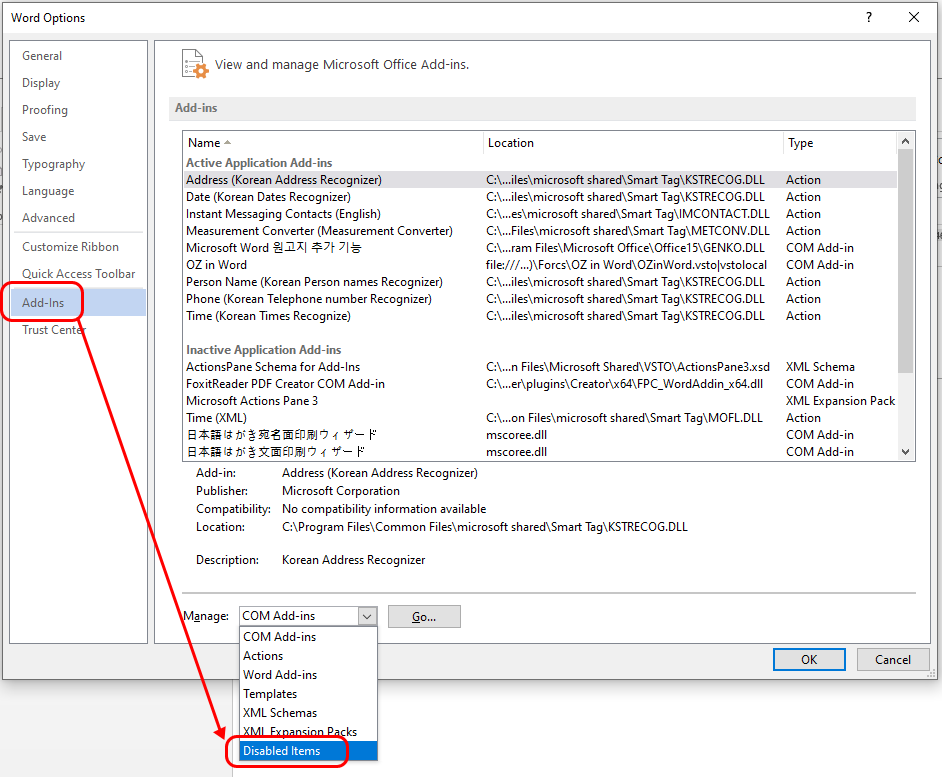Select the Microsoft Word 원고지 추가 기능 add-in
The height and width of the screenshot is (777, 942).
point(540,248)
